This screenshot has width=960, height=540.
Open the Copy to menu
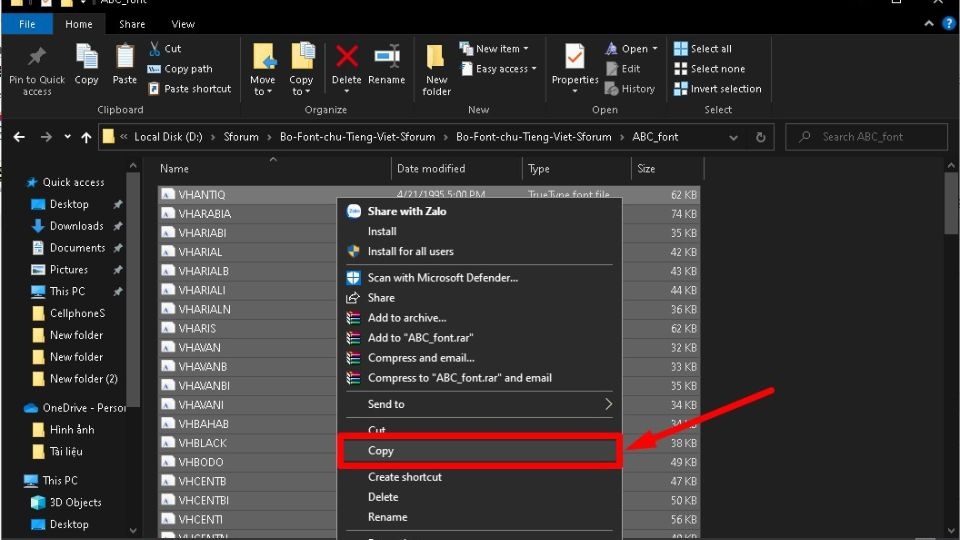(301, 69)
